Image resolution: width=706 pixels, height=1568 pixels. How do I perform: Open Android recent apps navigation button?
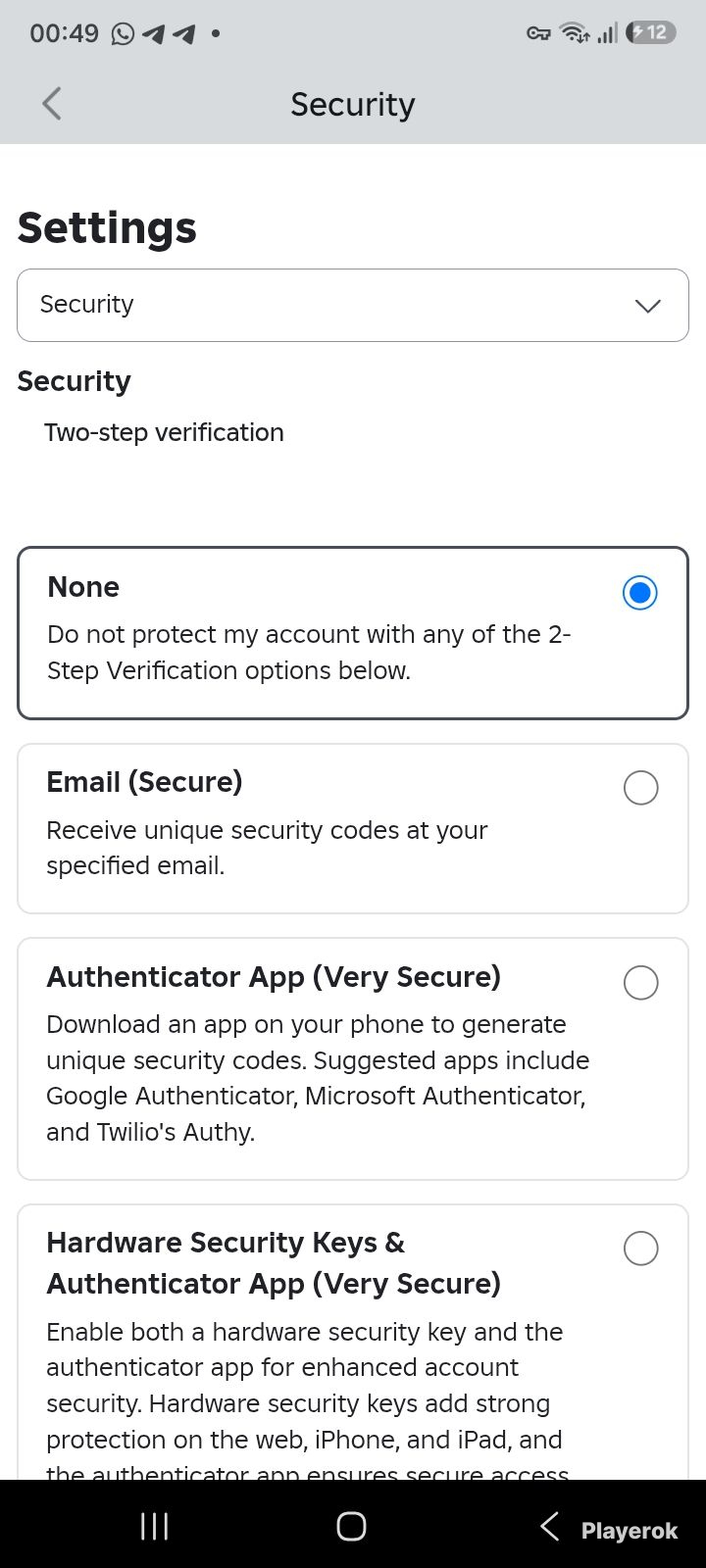coord(155,1526)
